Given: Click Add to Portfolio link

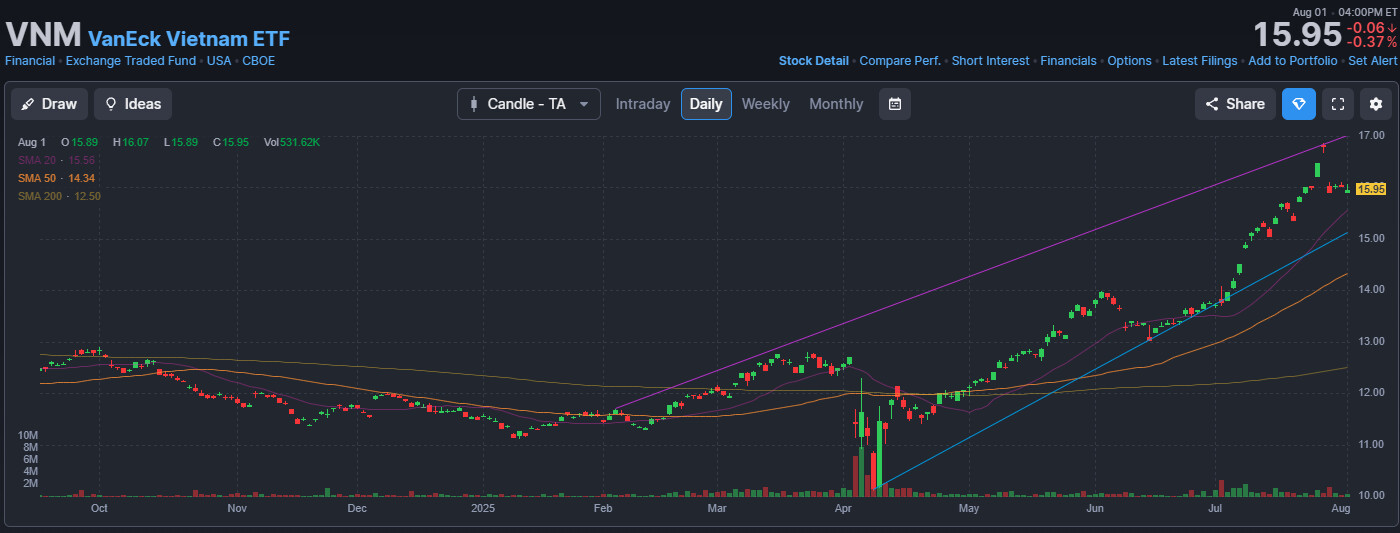Looking at the screenshot, I should pyautogui.click(x=1292, y=61).
